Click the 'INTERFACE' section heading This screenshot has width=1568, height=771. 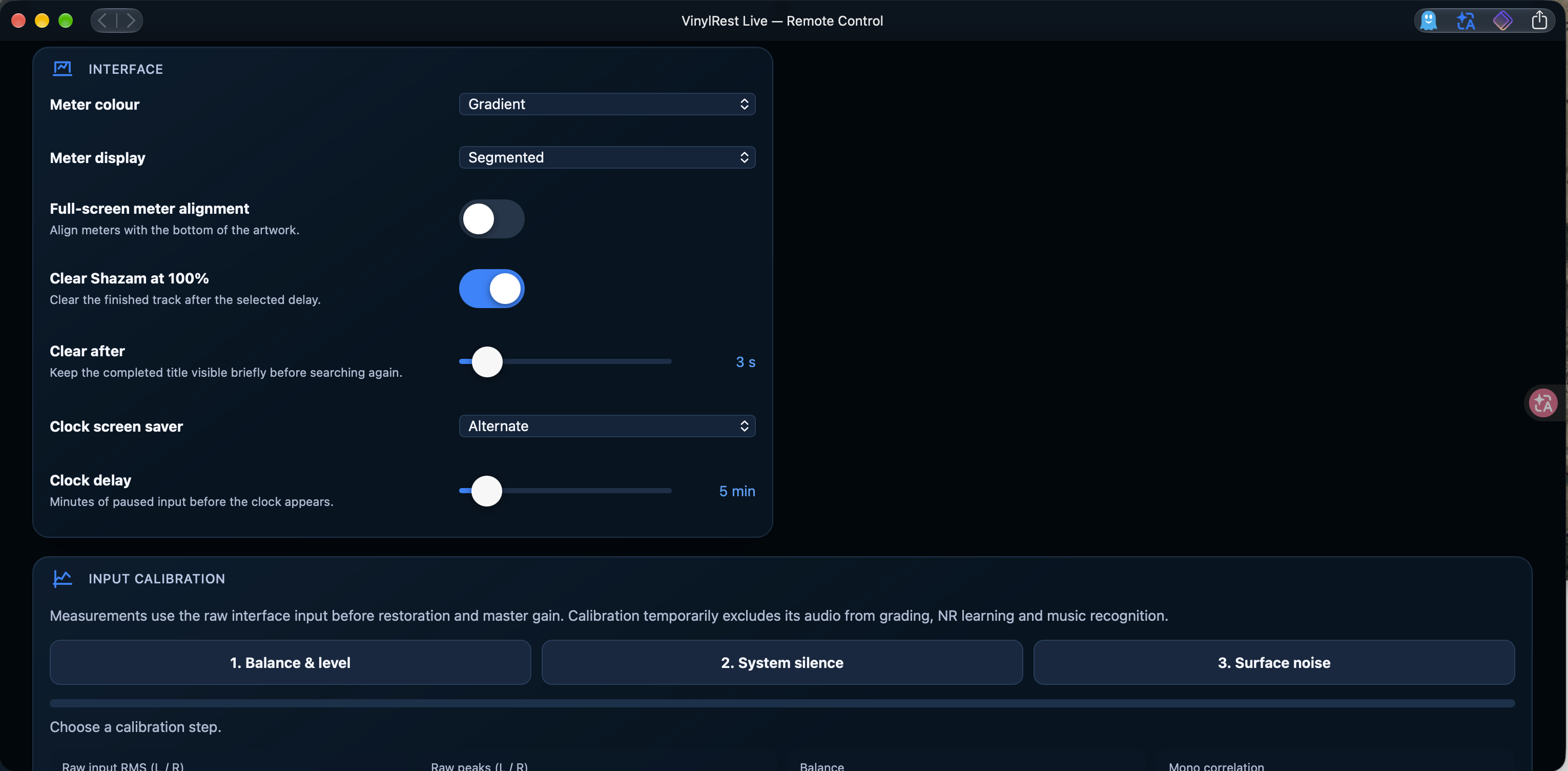click(x=126, y=69)
